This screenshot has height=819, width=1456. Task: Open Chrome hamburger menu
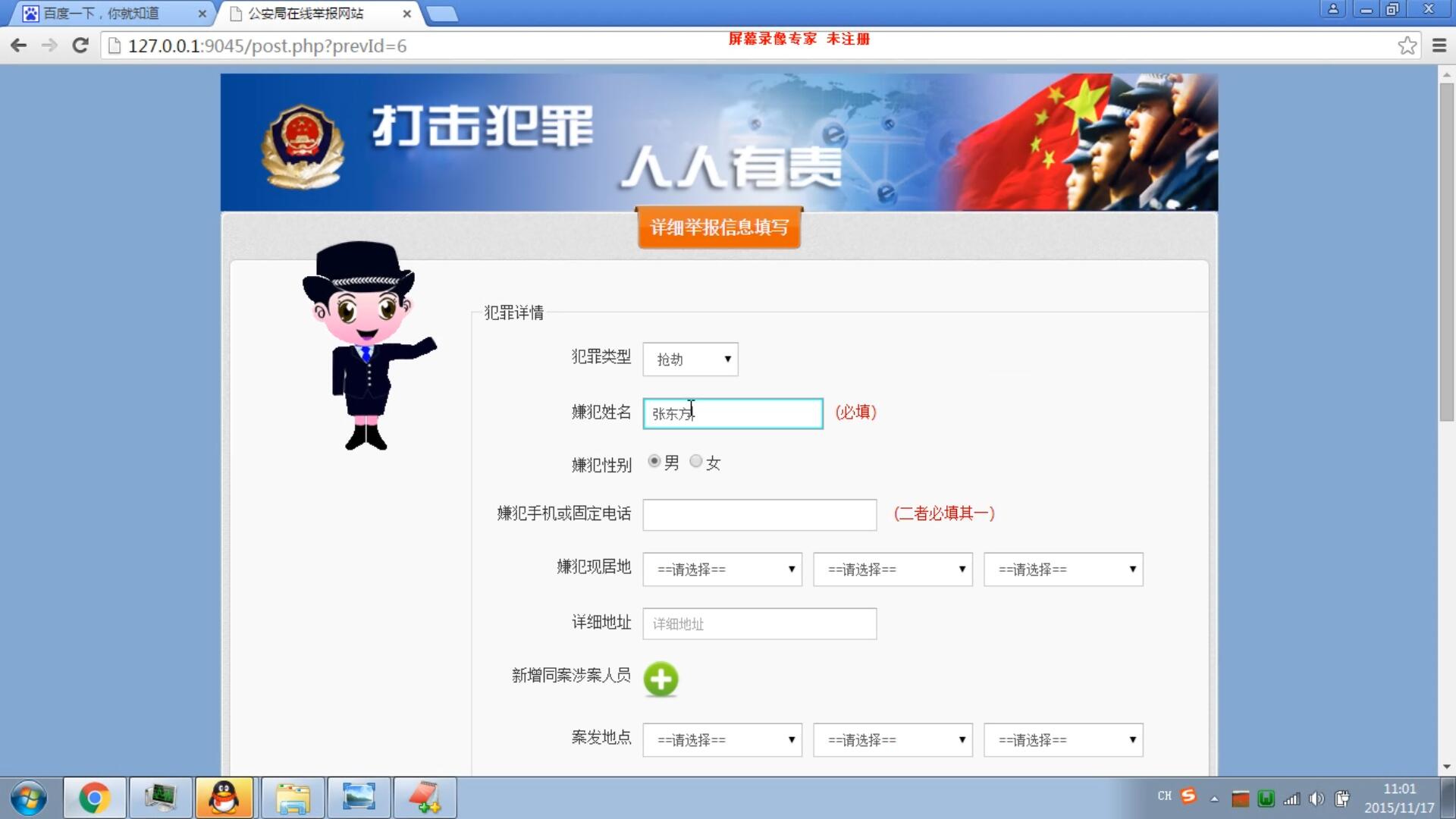pyautogui.click(x=1439, y=45)
